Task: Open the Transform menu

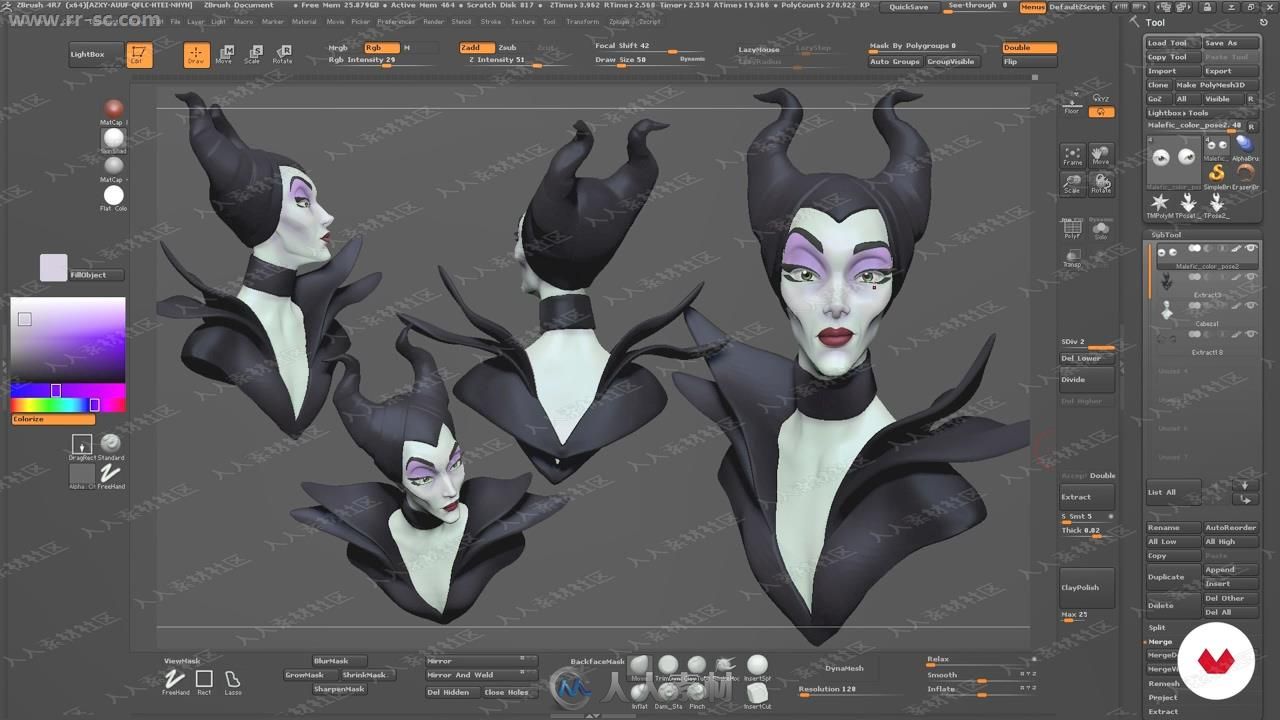Action: tap(583, 21)
